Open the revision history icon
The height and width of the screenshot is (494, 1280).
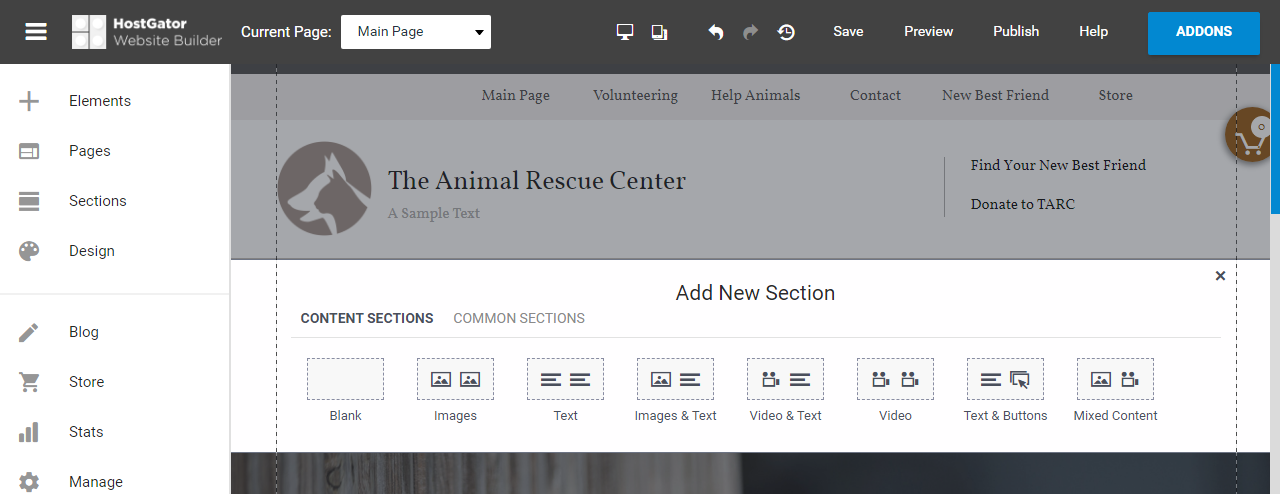click(x=787, y=32)
